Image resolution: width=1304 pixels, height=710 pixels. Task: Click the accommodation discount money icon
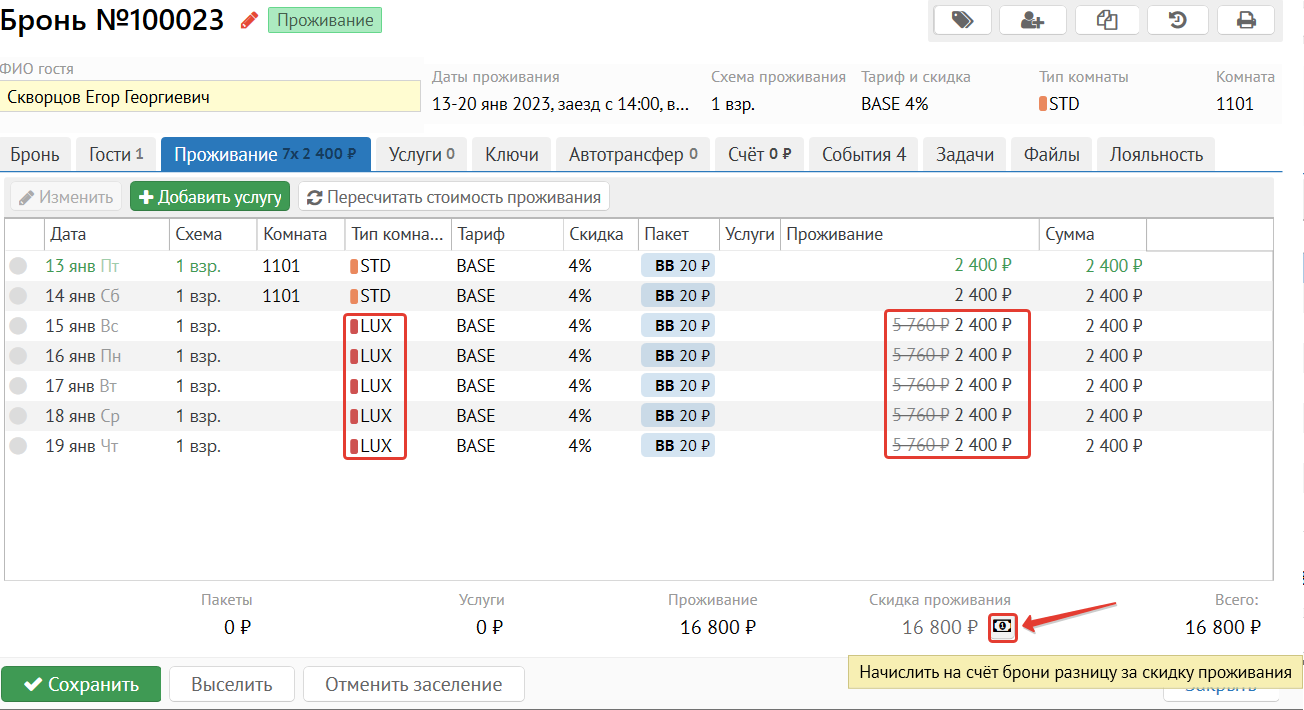(x=1002, y=627)
